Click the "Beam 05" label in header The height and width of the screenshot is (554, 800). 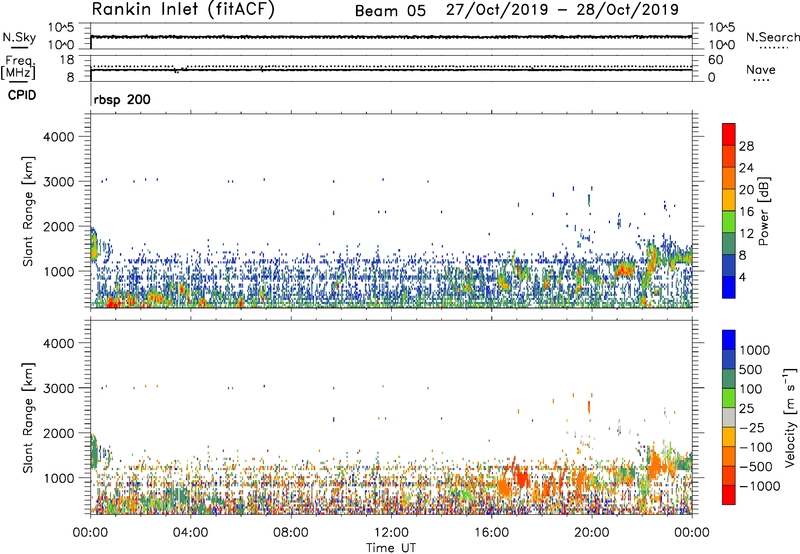390,11
